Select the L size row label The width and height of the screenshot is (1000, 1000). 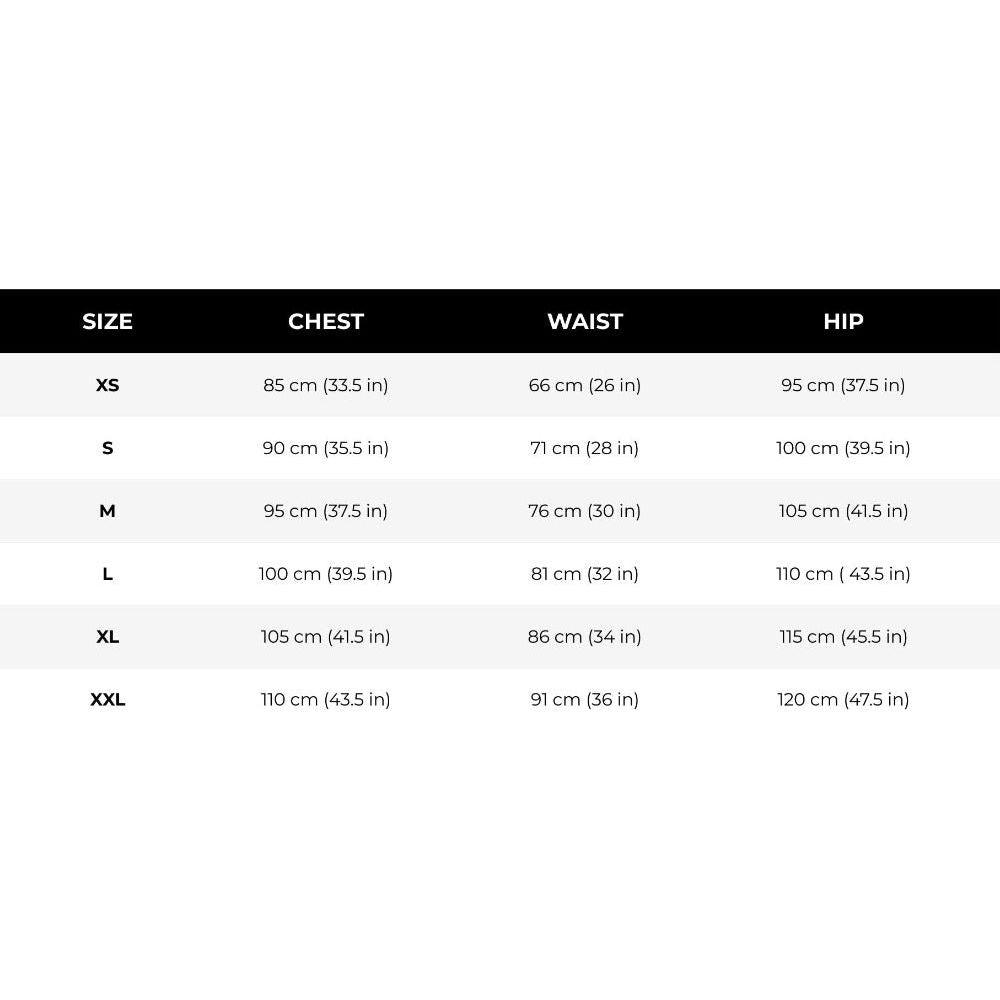point(107,574)
